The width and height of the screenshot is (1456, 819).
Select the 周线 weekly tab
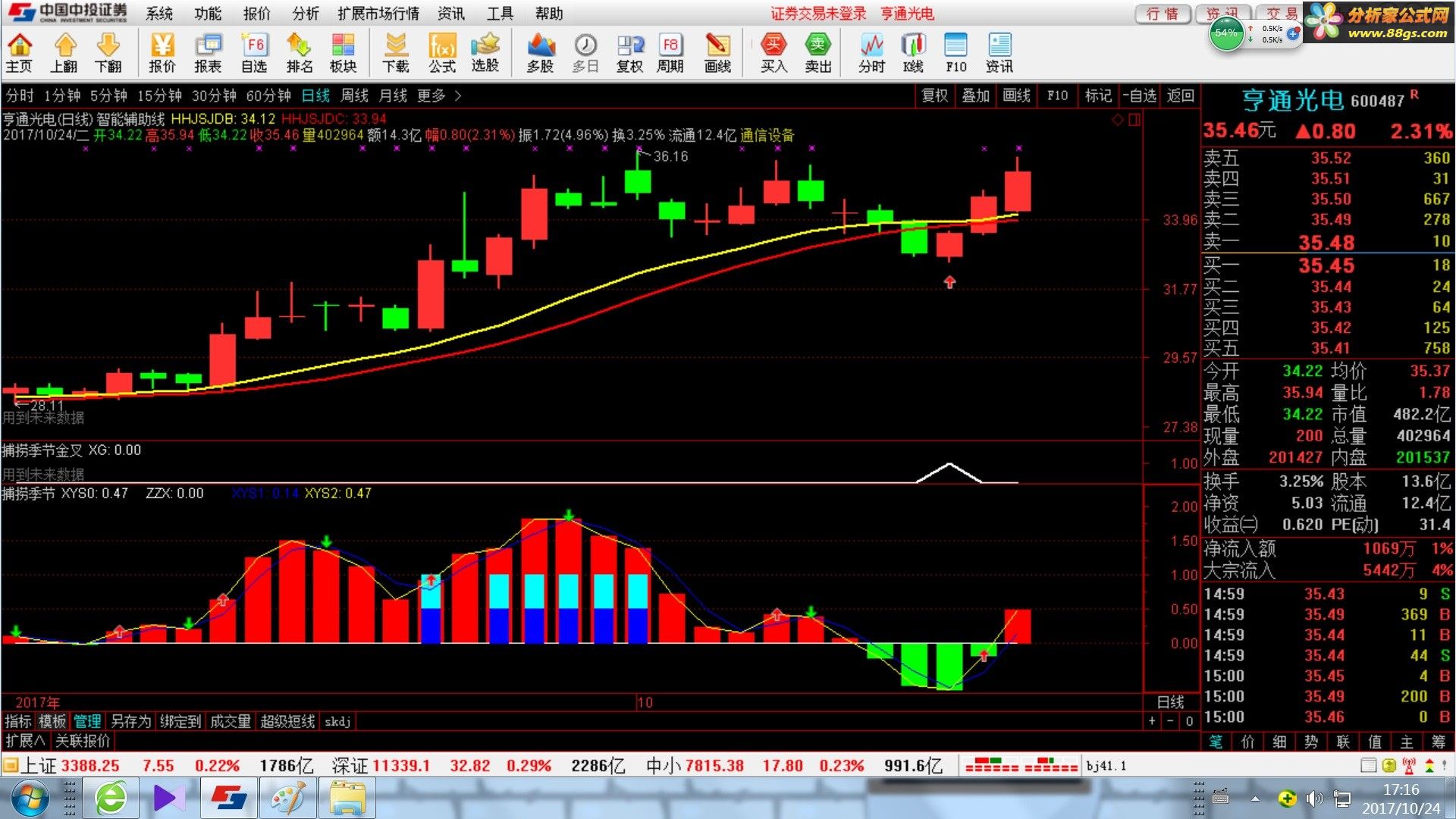(354, 96)
